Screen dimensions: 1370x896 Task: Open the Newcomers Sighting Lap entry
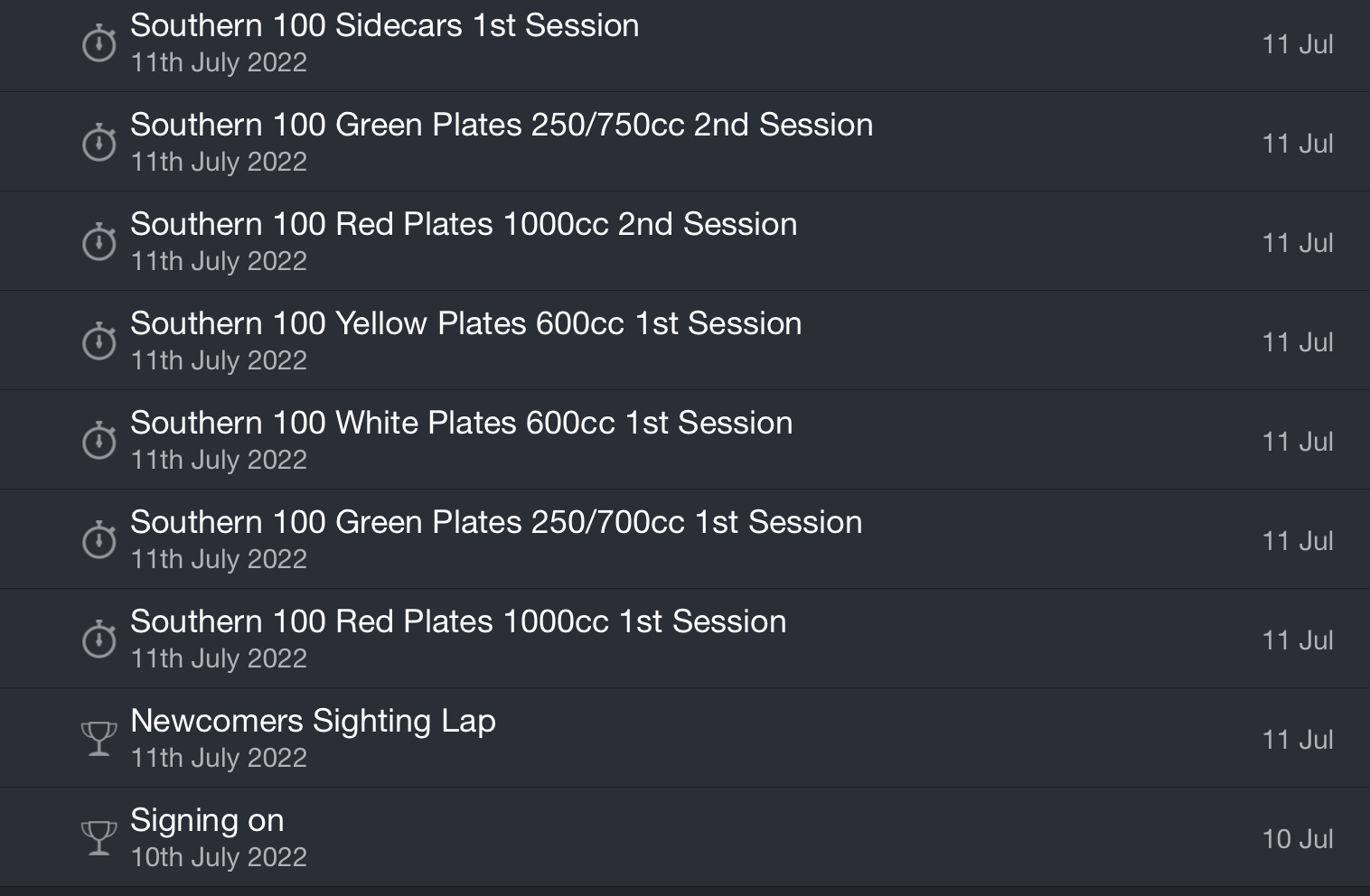pyautogui.click(x=685, y=738)
